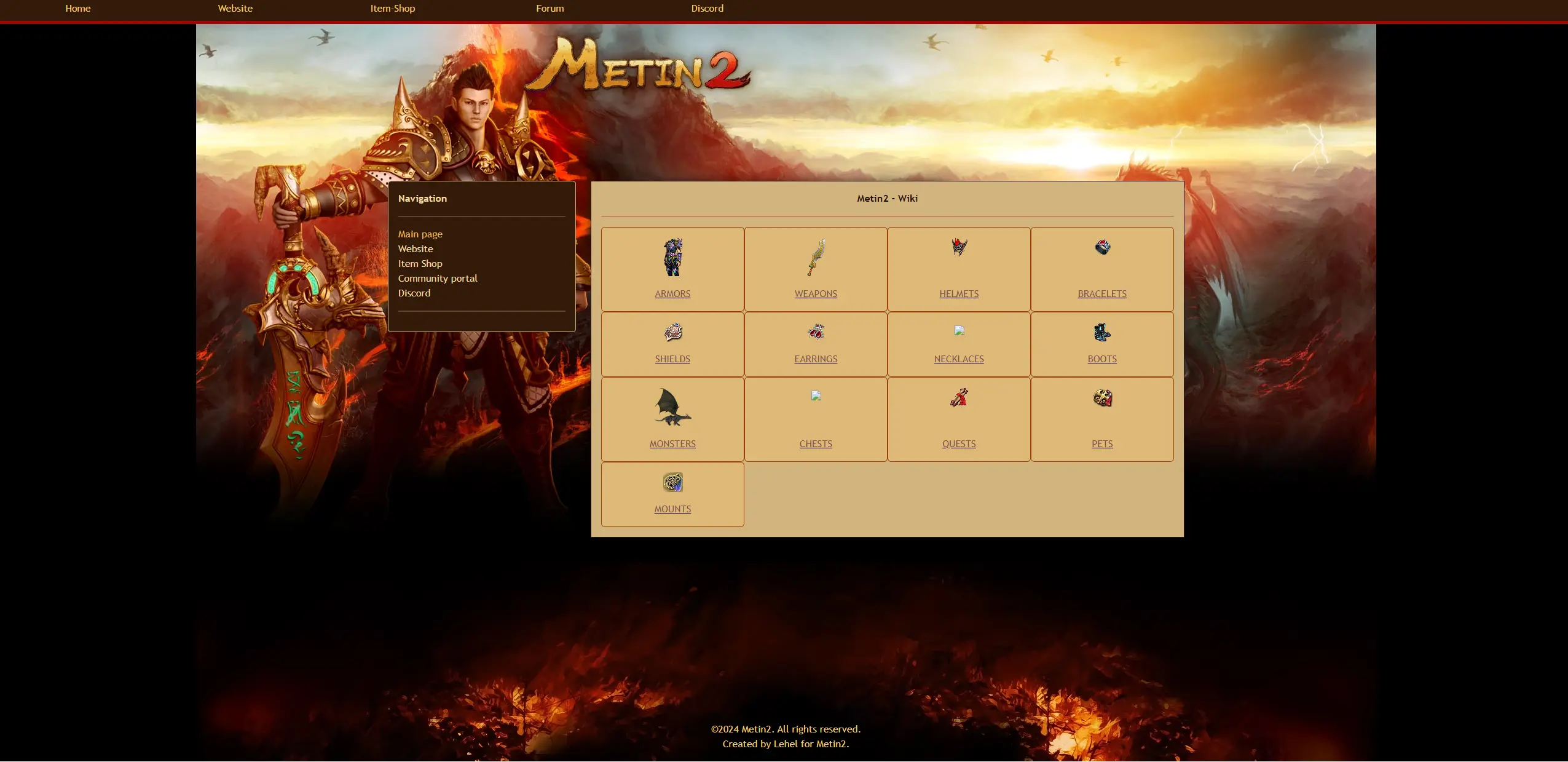Open Community portal in Navigation panel
Image resolution: width=1568 pixels, height=762 pixels.
(x=437, y=279)
